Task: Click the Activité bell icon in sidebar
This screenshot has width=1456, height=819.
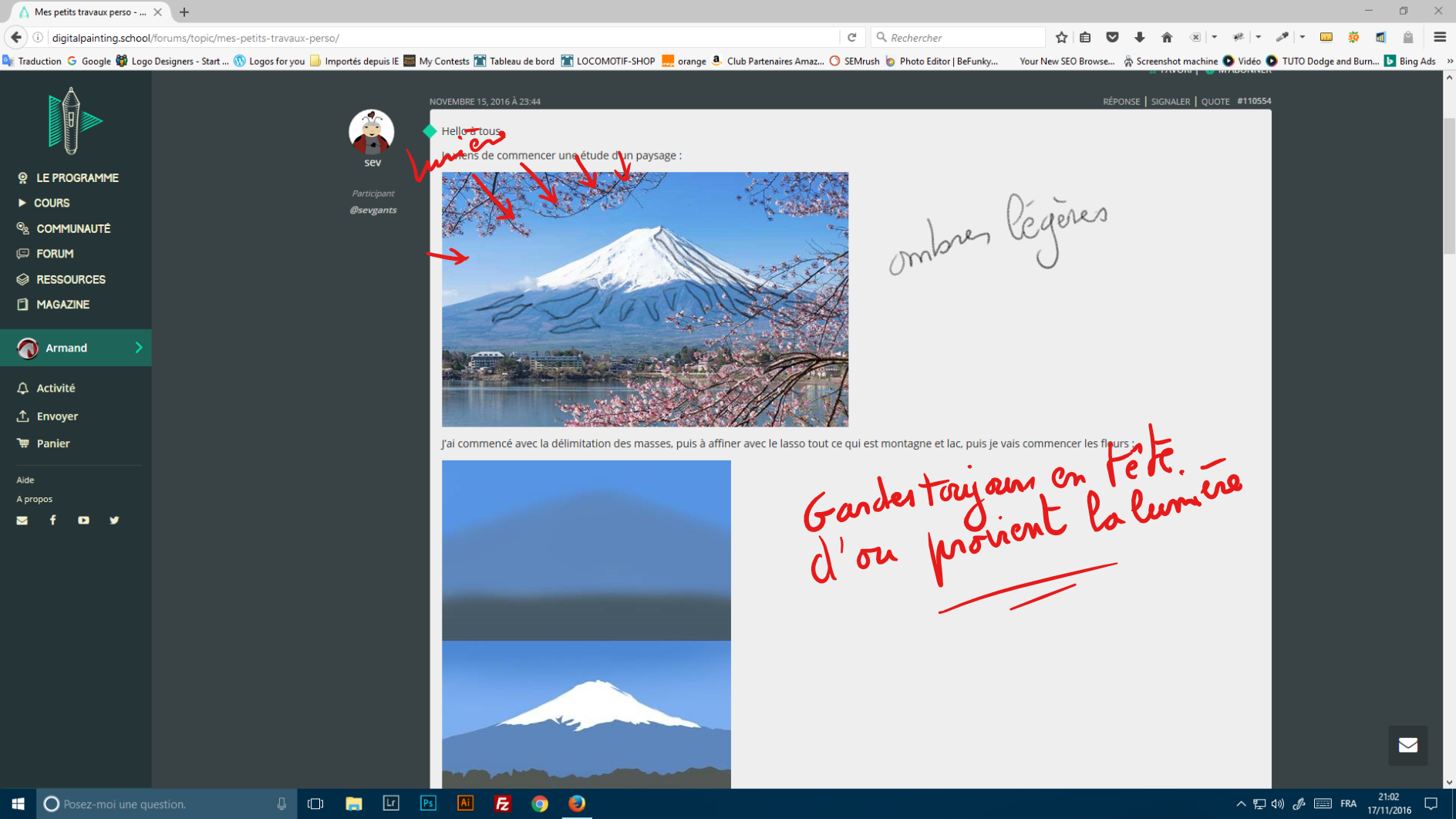Action: [23, 388]
